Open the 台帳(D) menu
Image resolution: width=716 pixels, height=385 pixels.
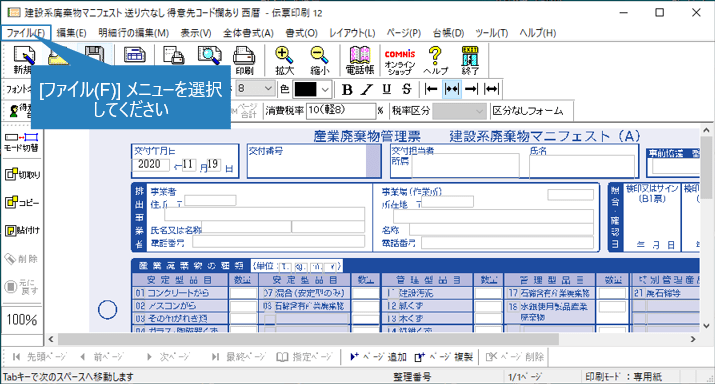[448, 33]
